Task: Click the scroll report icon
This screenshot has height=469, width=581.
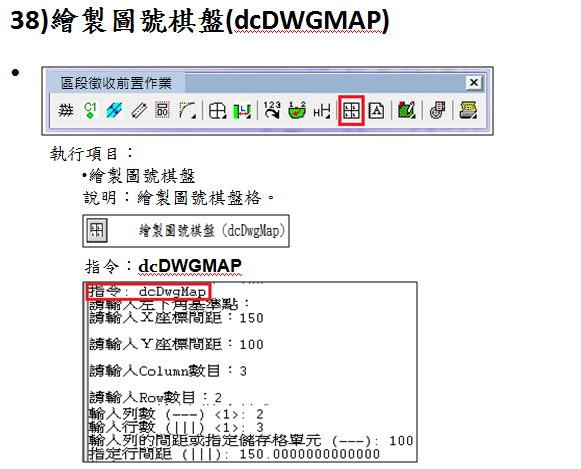Action: click(437, 110)
